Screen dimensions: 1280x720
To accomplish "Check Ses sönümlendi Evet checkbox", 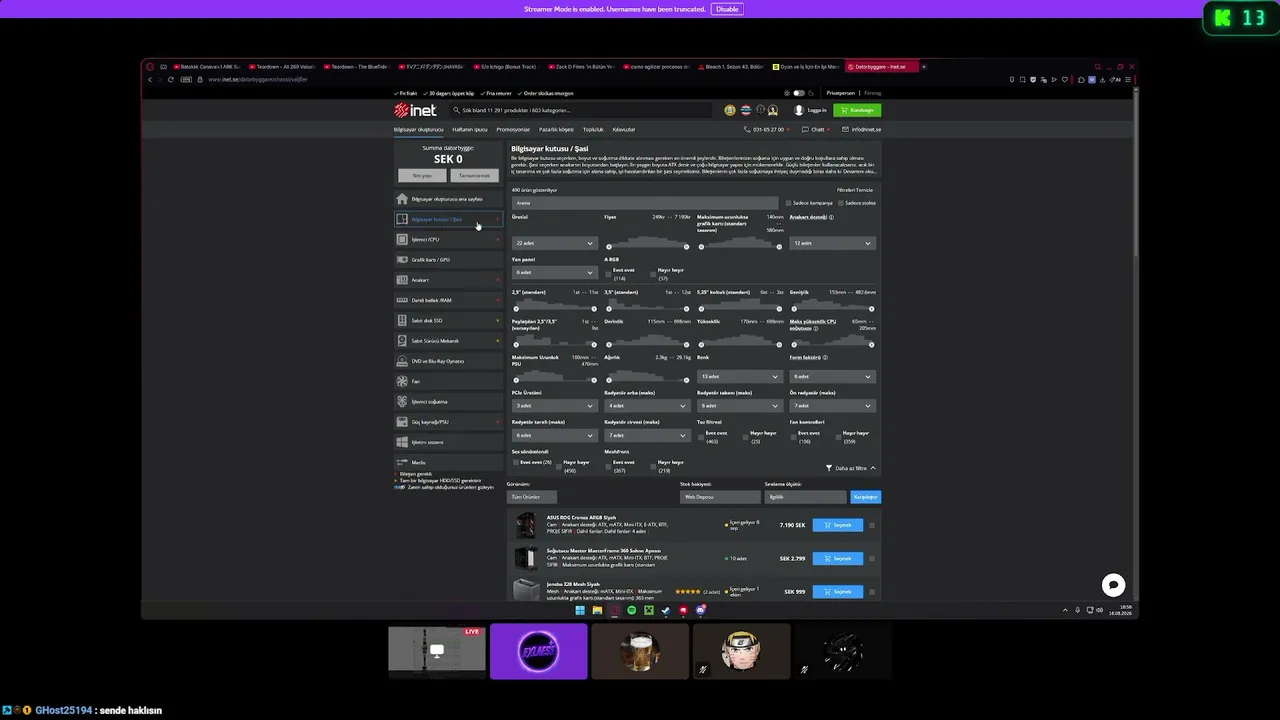I will pos(515,463).
